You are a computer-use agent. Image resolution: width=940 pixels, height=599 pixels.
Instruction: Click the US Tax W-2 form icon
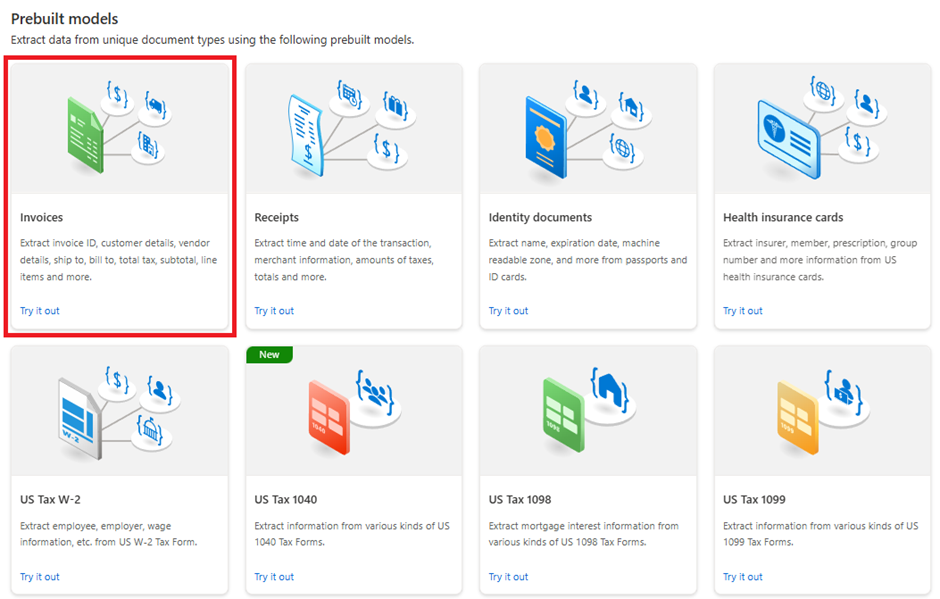click(x=79, y=413)
